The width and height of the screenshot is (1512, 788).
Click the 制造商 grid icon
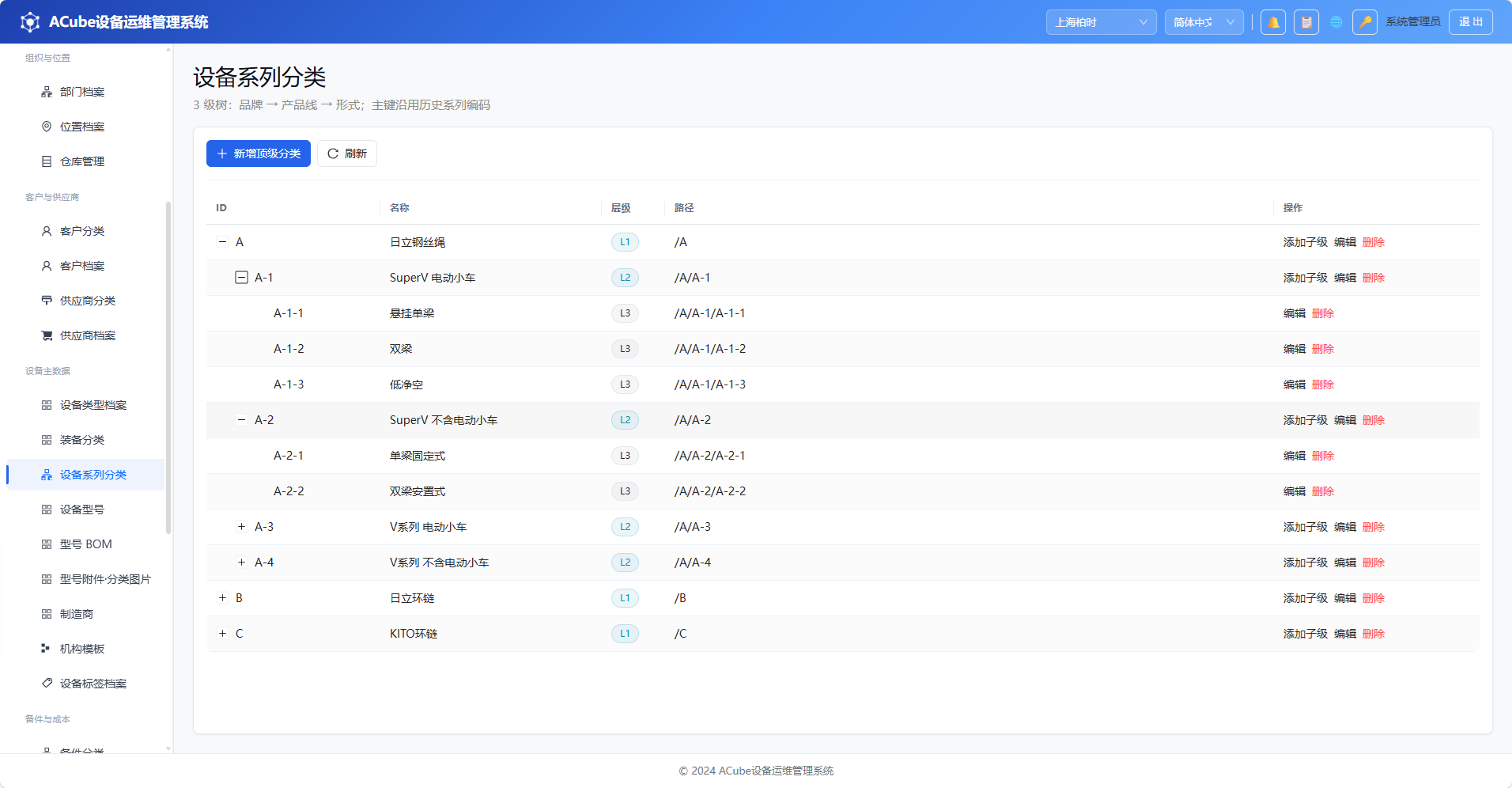click(47, 614)
